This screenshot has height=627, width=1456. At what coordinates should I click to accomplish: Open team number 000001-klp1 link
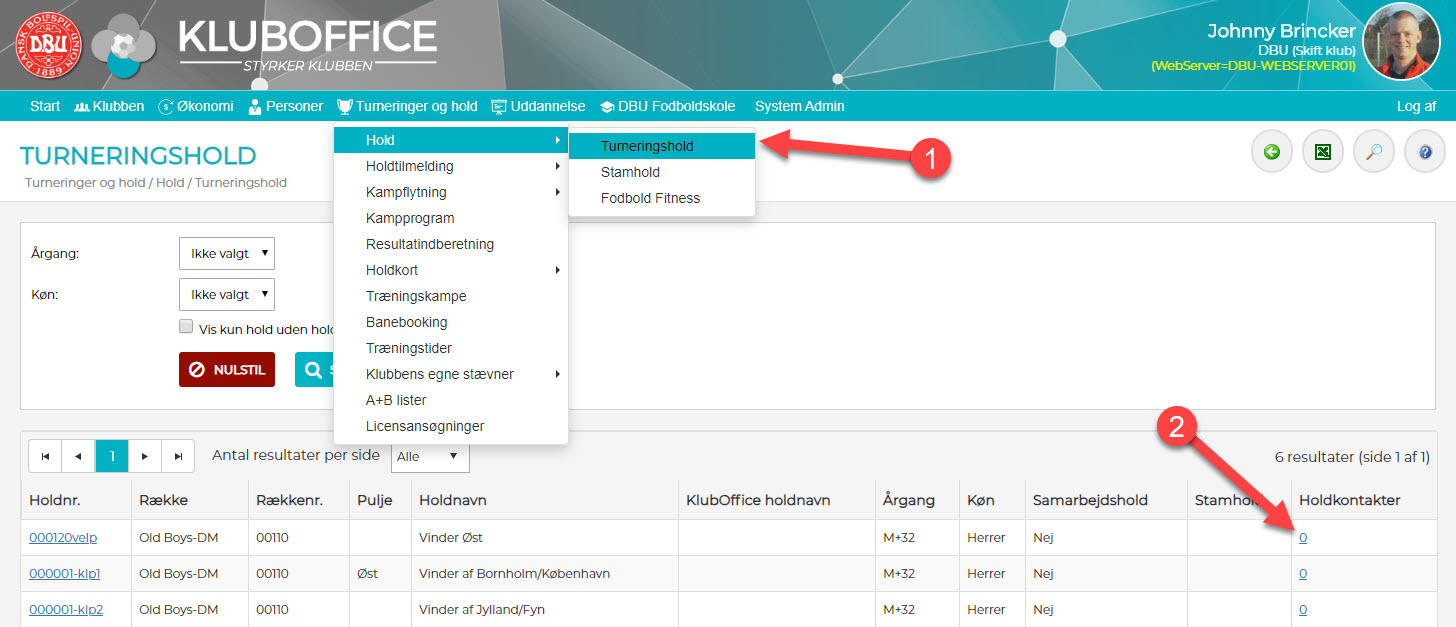click(65, 574)
